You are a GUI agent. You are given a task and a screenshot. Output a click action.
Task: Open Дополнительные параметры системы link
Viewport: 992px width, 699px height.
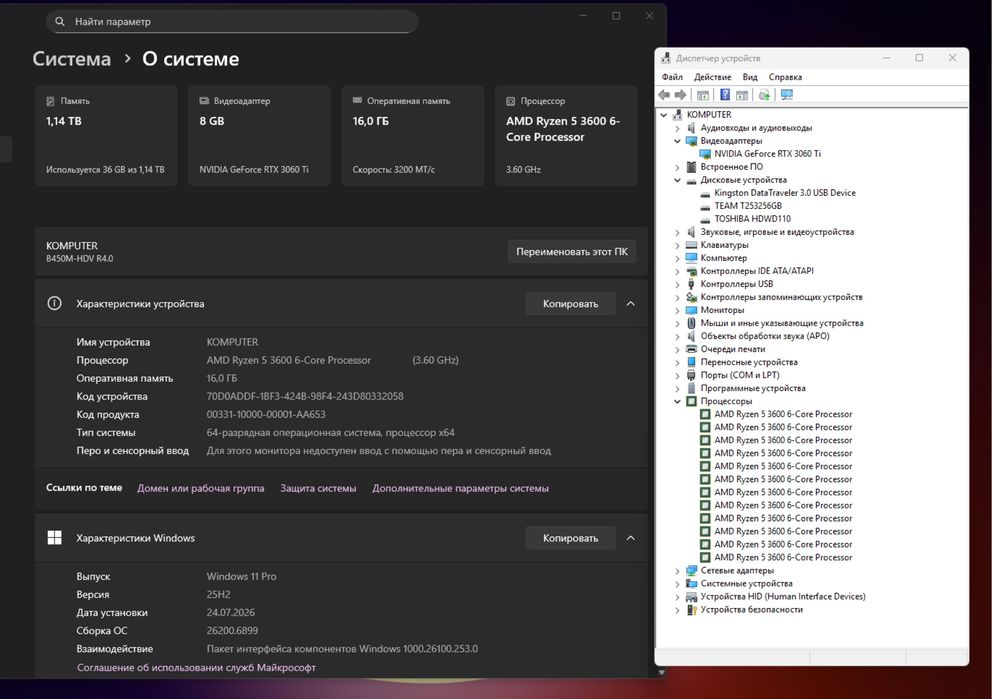460,488
